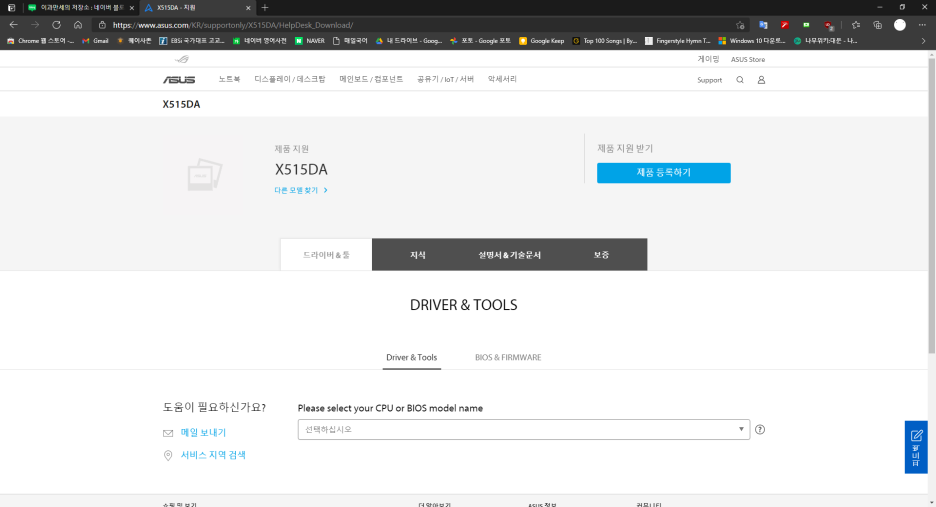Reload the page with the refresh icon

56,25
